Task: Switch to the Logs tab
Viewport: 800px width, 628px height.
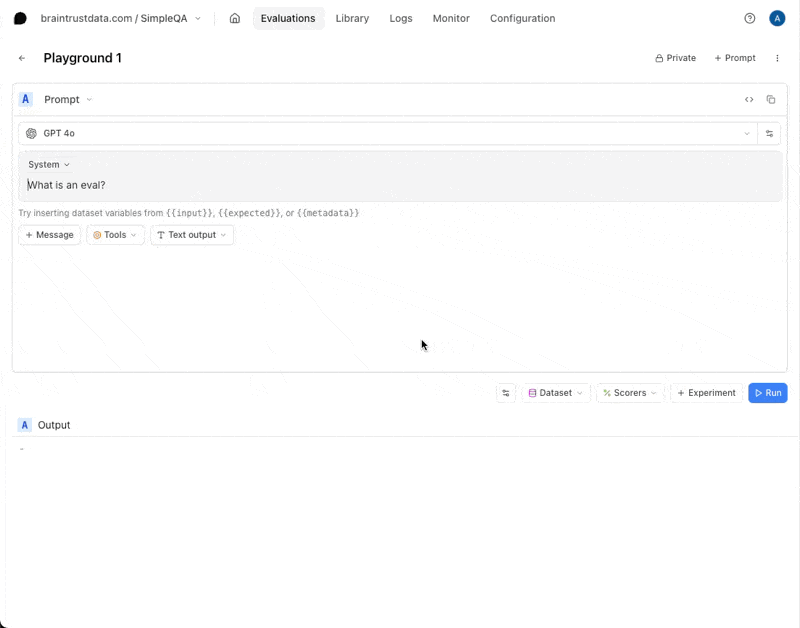Action: tap(401, 18)
